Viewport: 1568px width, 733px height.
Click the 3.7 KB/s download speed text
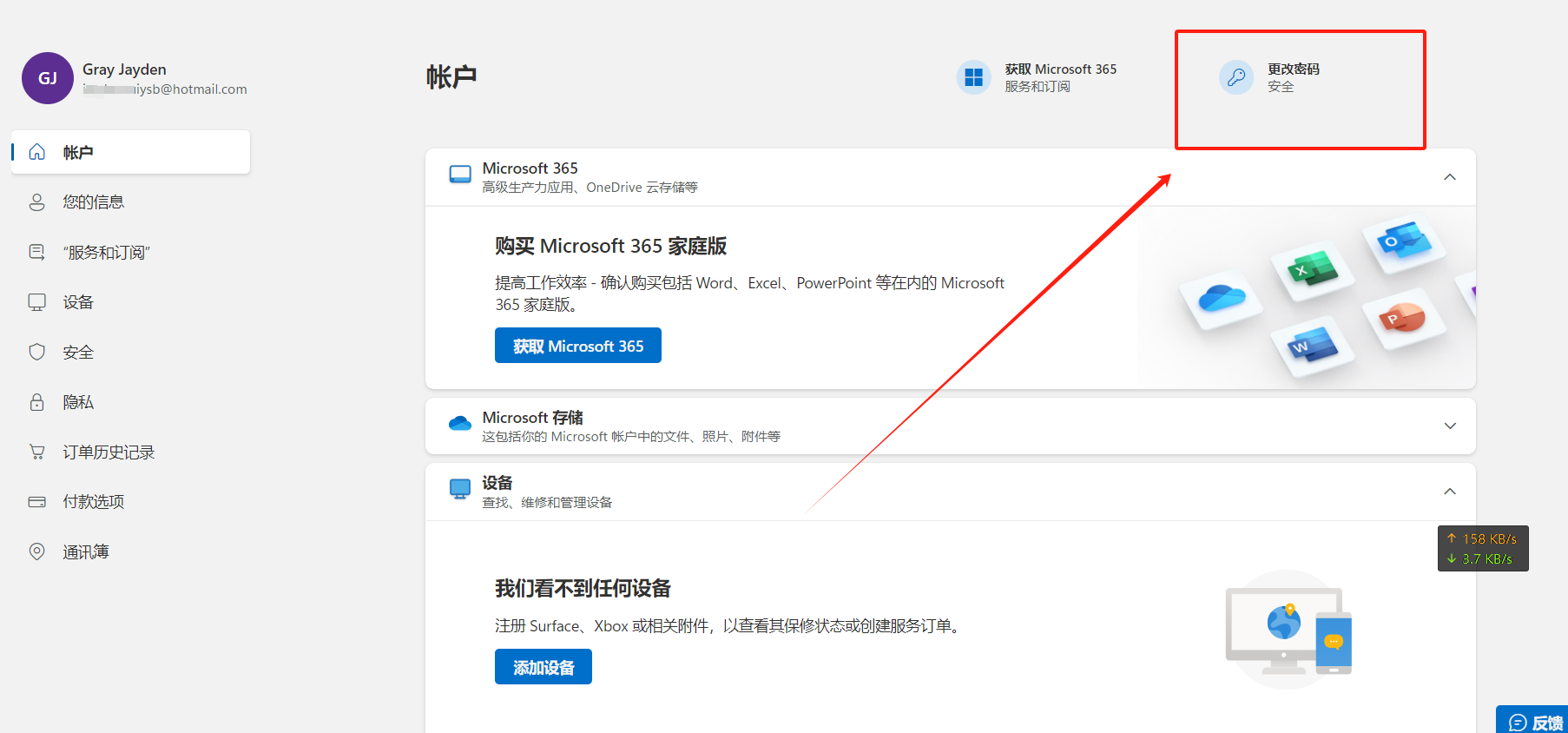click(1486, 559)
